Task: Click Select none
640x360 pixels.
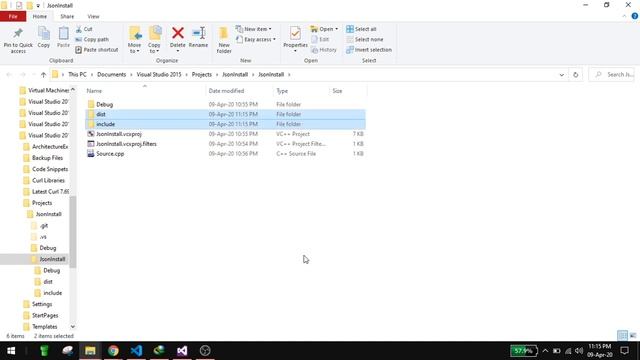Action: point(364,40)
